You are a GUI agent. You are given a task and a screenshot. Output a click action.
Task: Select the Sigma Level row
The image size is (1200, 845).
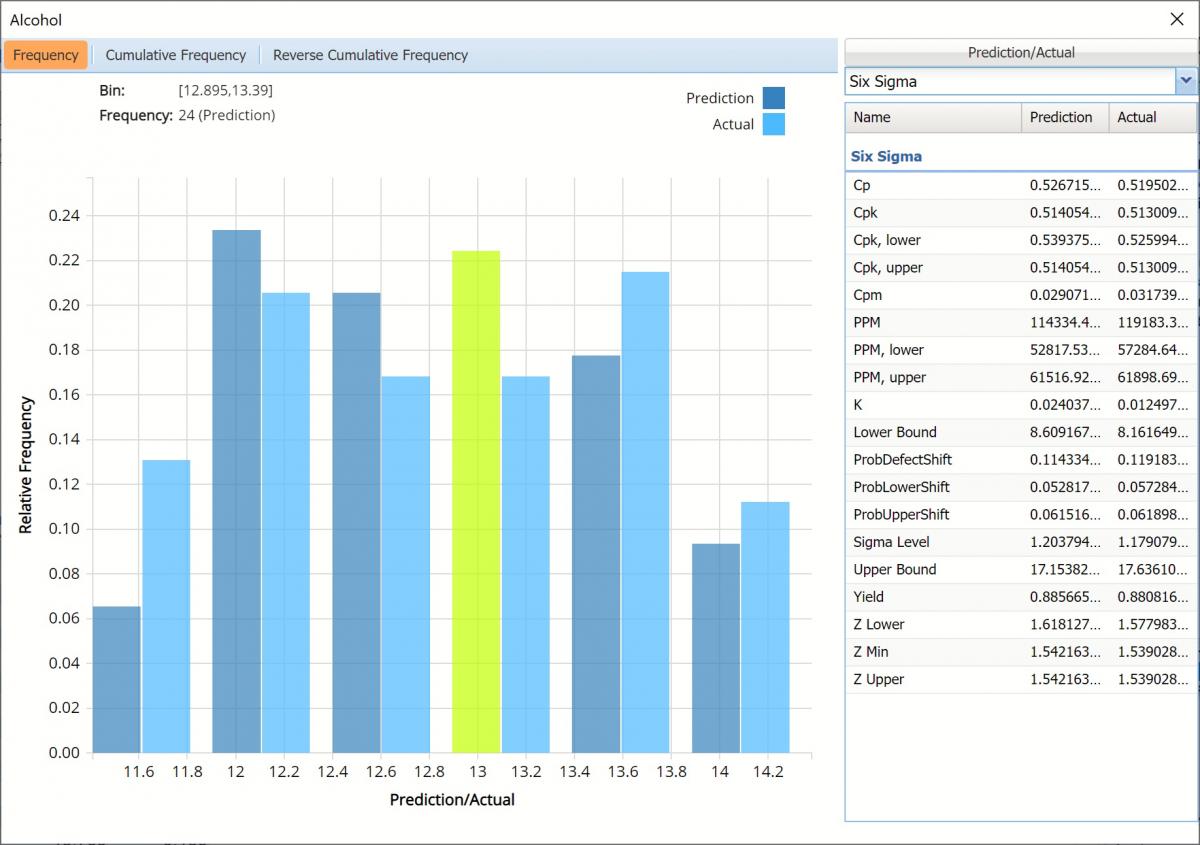1020,542
